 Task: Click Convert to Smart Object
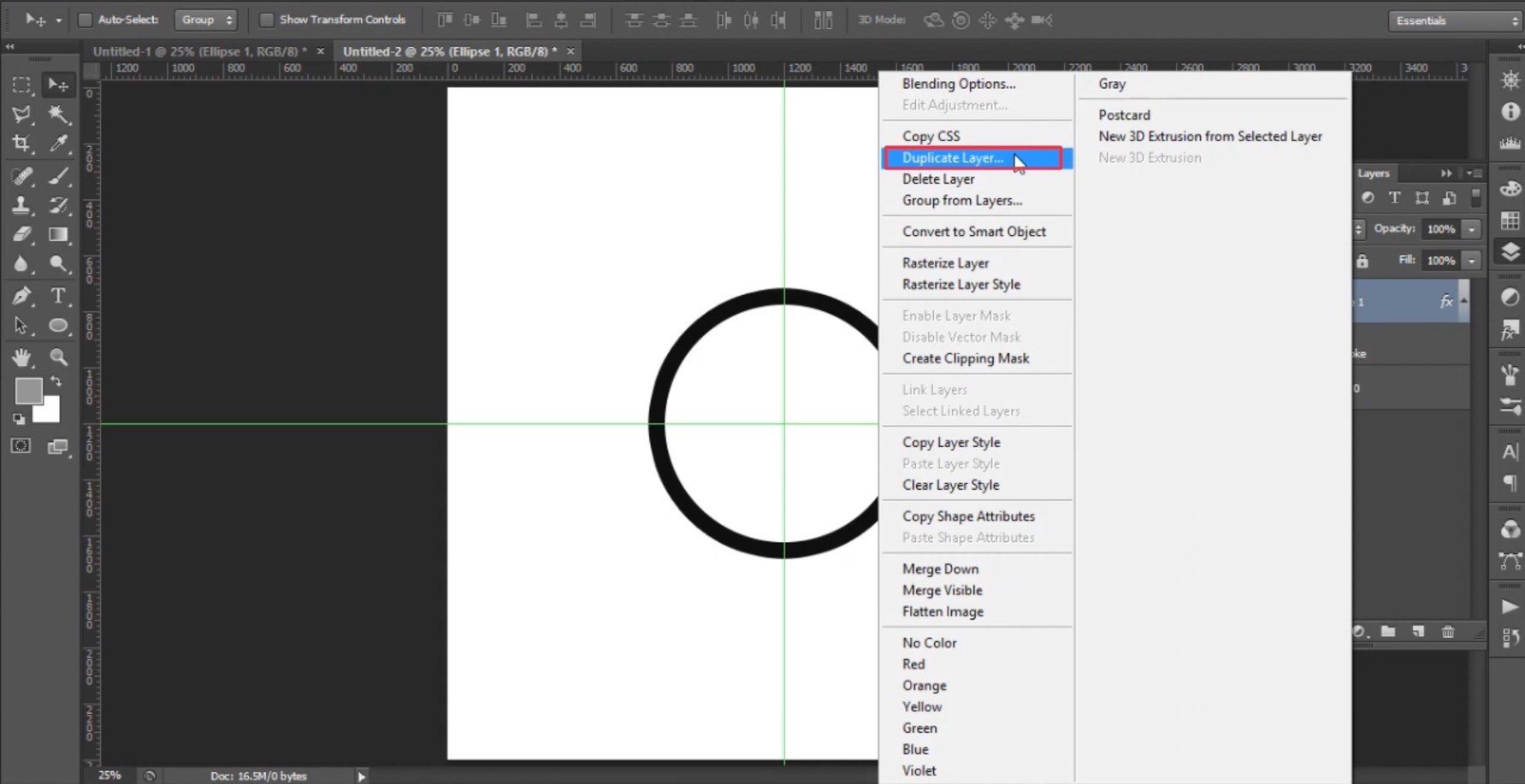pyautogui.click(x=973, y=232)
